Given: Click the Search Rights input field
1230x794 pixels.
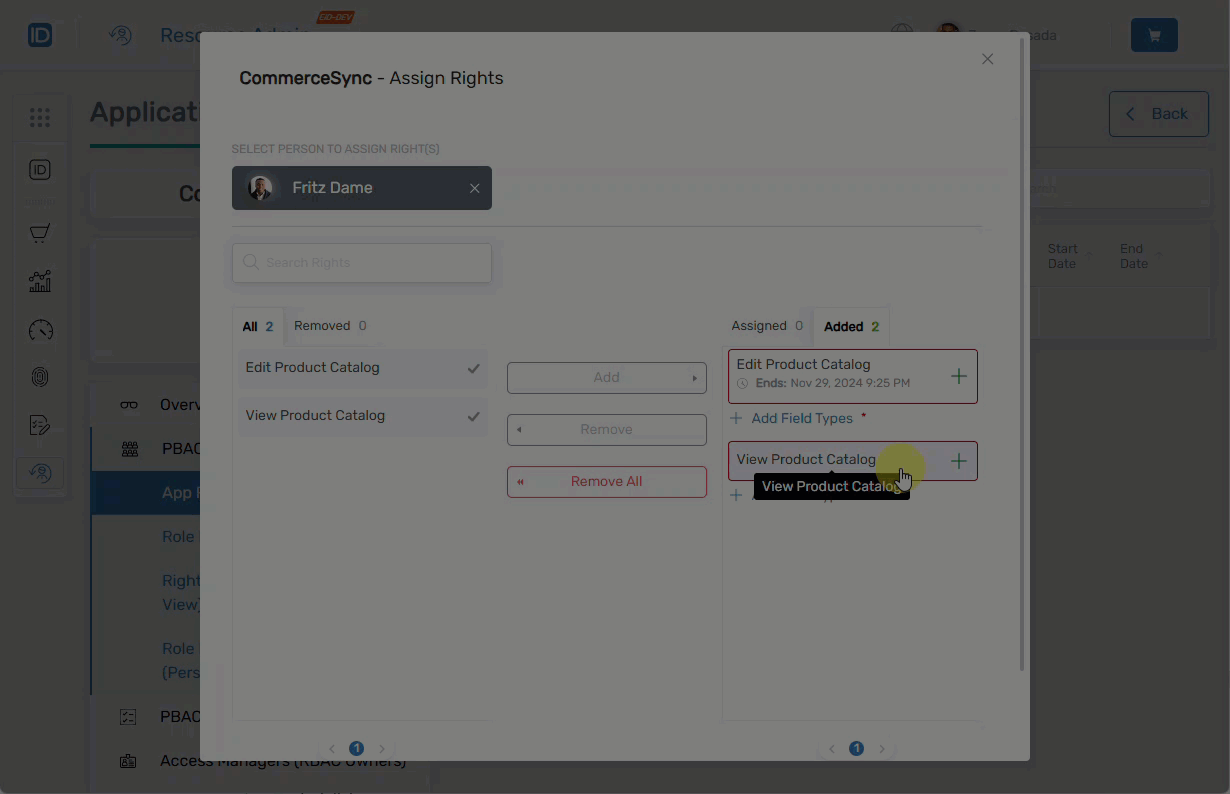Looking at the screenshot, I should point(361,262).
